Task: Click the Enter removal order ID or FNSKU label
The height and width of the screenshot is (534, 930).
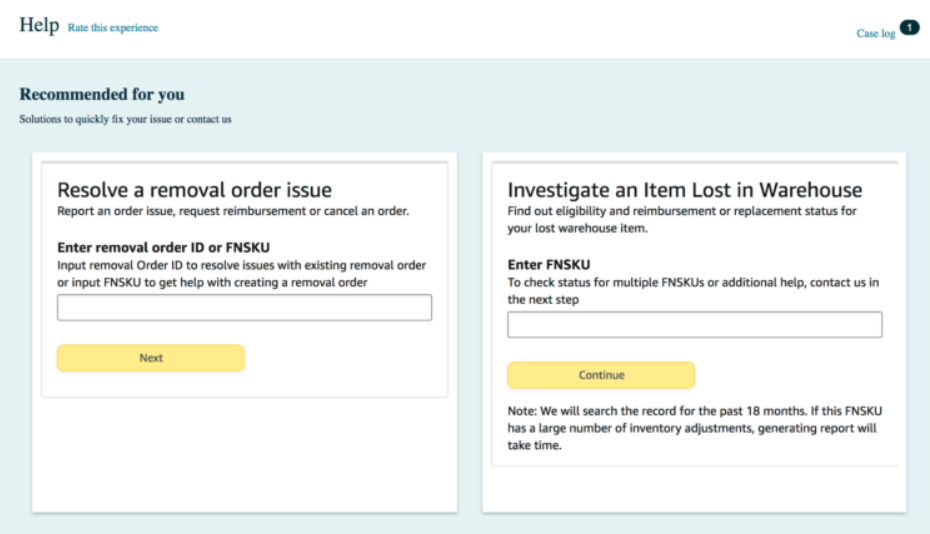Action: tap(163, 247)
